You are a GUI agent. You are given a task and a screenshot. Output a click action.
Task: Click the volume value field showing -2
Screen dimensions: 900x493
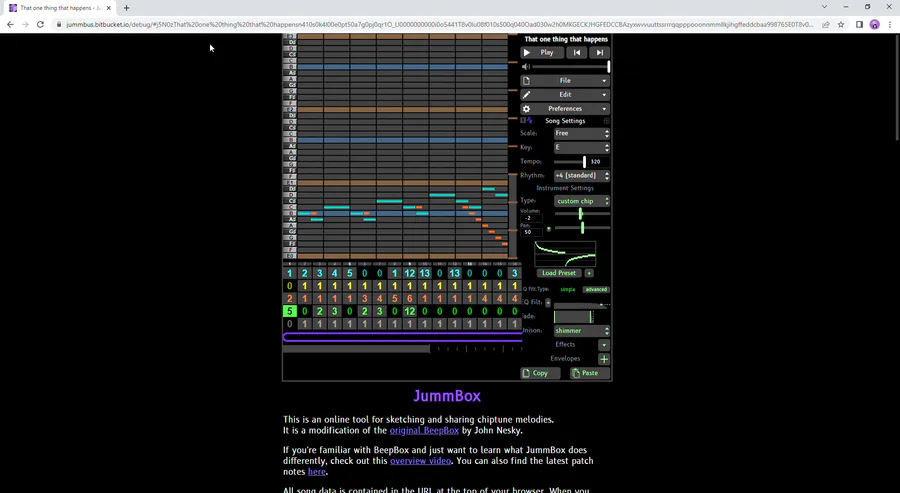pyautogui.click(x=531, y=218)
